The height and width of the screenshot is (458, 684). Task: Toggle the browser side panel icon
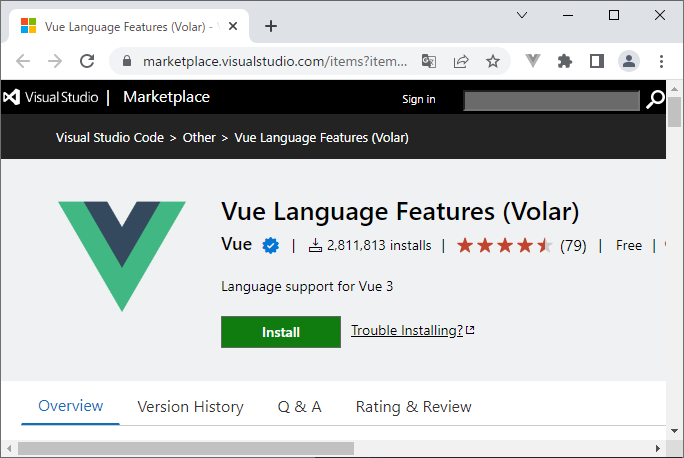click(x=597, y=61)
